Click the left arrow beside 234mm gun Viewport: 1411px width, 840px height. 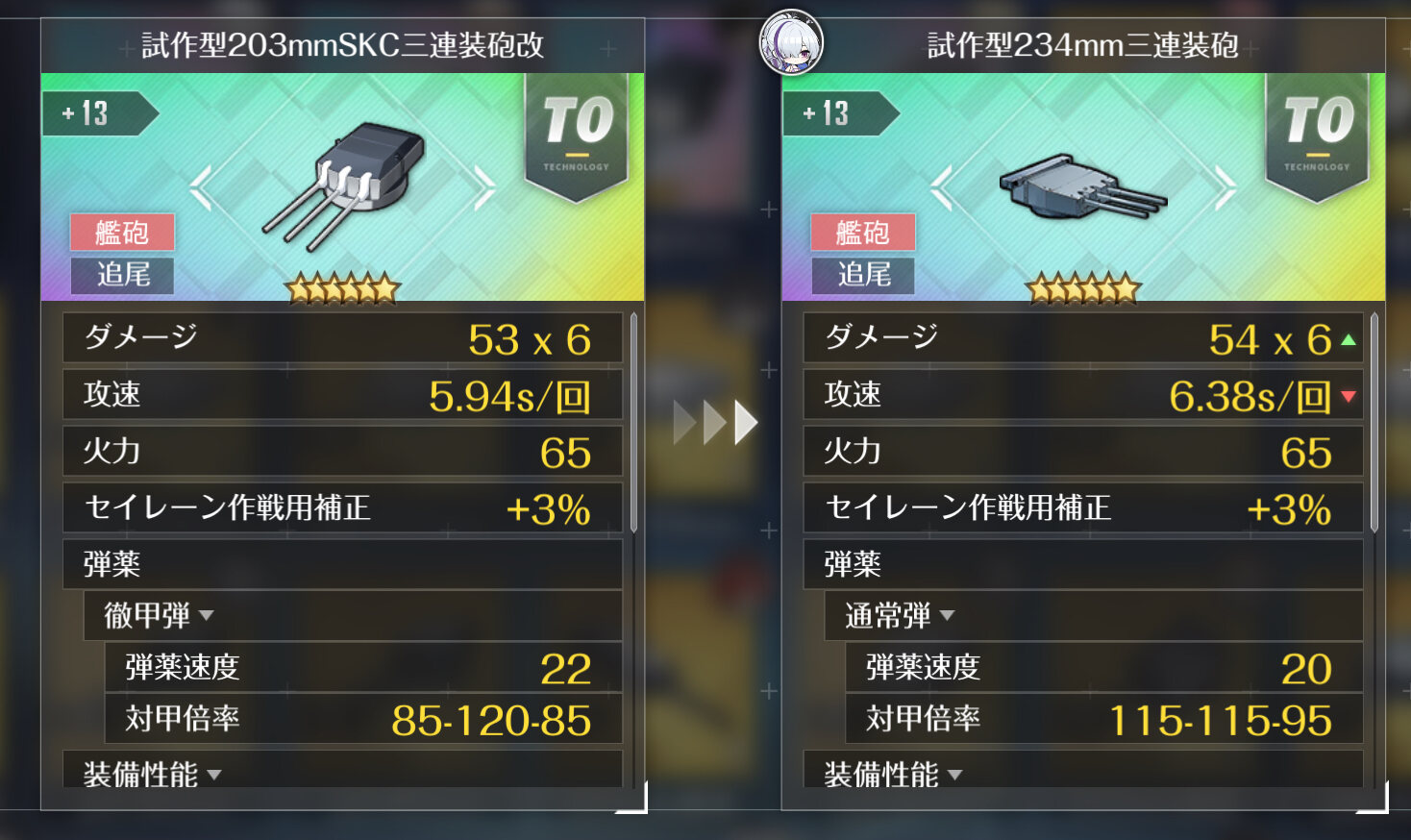942,187
